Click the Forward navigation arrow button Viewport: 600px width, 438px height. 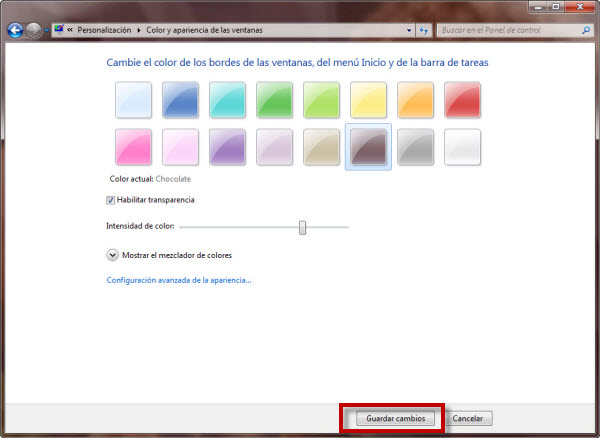(35, 31)
